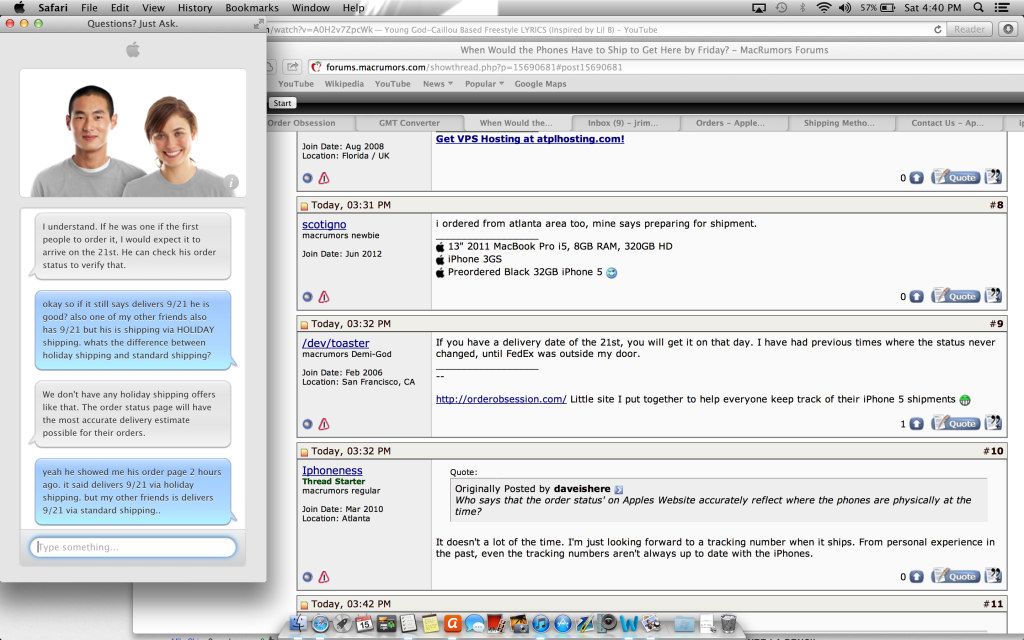
Task: Open the Trash in the dock
Action: 728,624
